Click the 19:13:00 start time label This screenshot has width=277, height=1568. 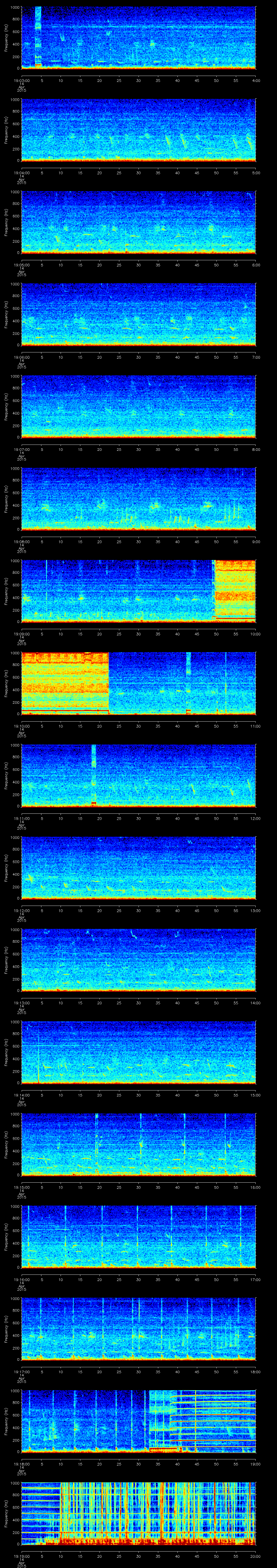click(x=21, y=1003)
